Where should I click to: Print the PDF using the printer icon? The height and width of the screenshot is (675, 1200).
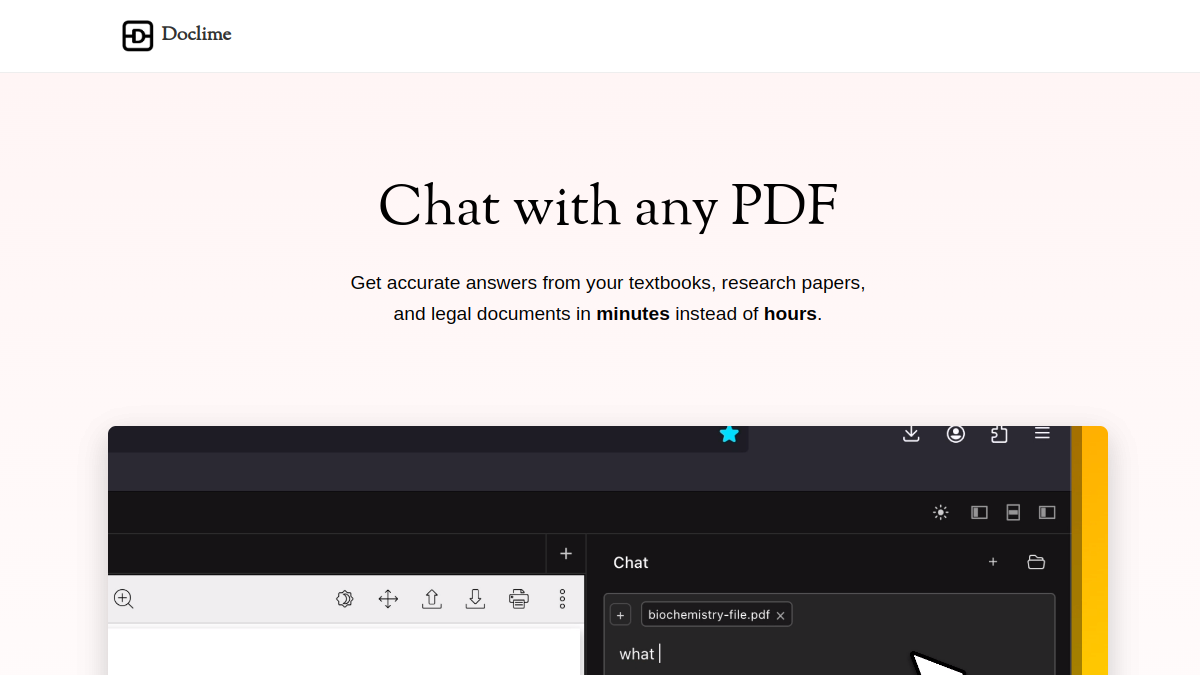coord(518,599)
